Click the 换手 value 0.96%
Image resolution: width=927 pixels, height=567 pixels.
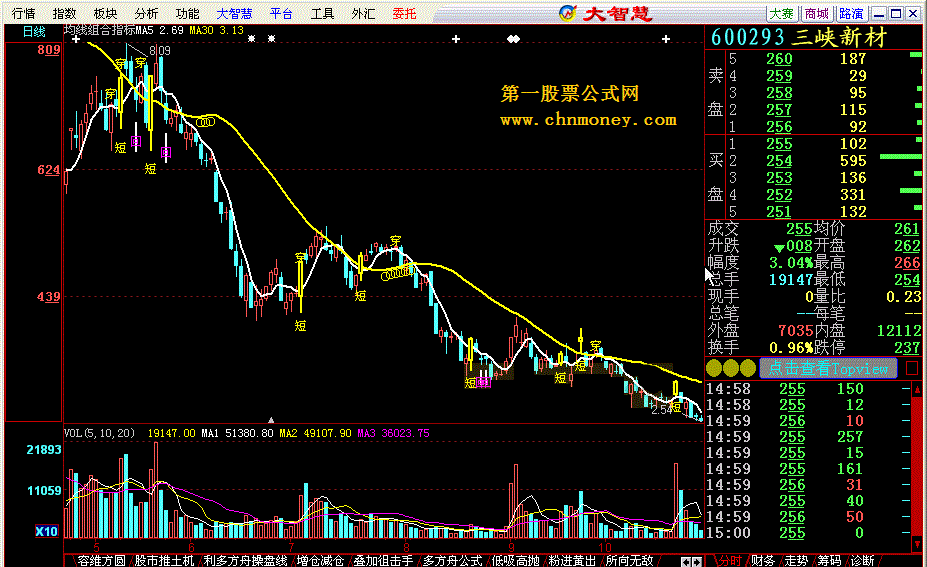click(790, 347)
